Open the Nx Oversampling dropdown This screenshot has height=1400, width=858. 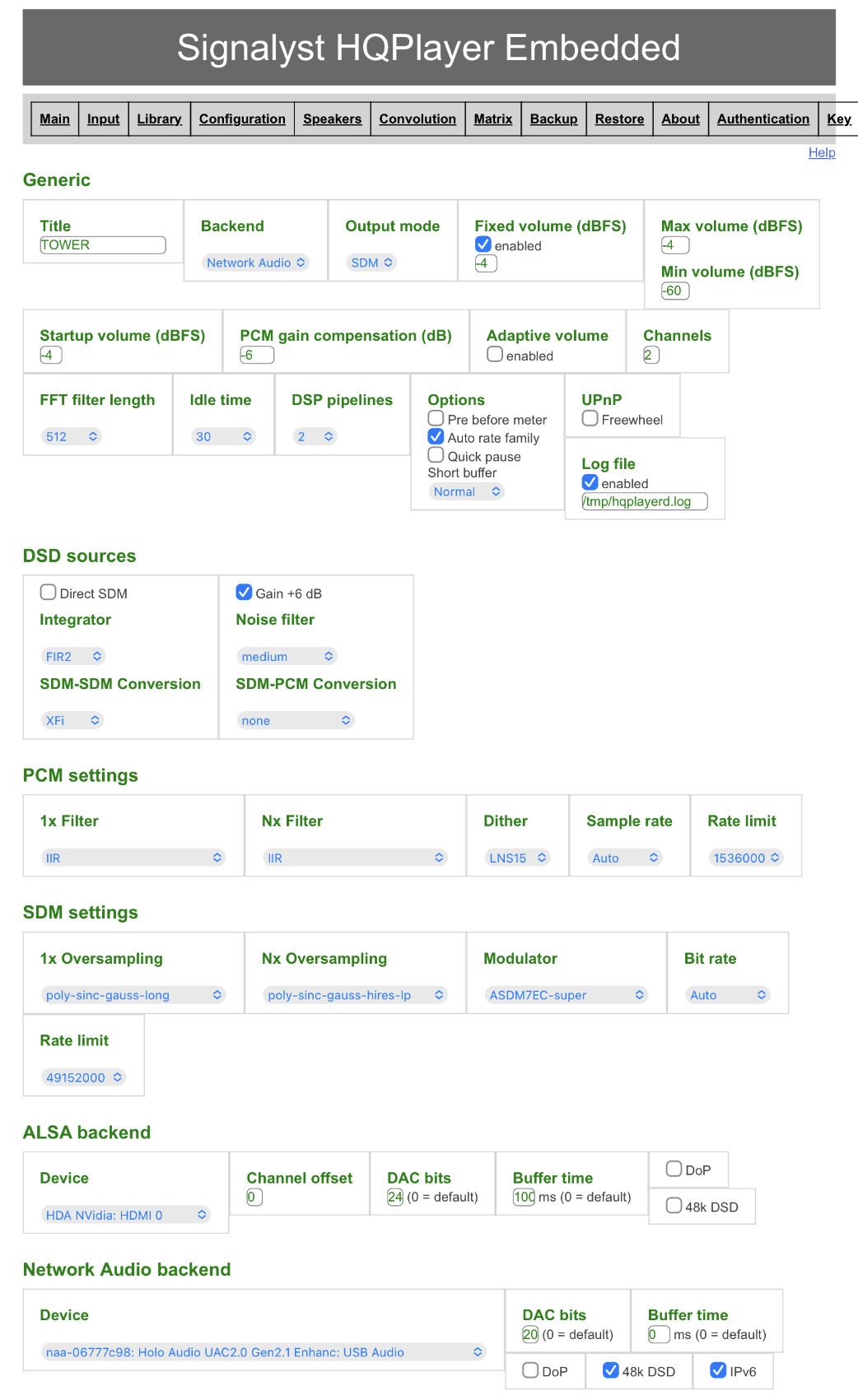(356, 995)
